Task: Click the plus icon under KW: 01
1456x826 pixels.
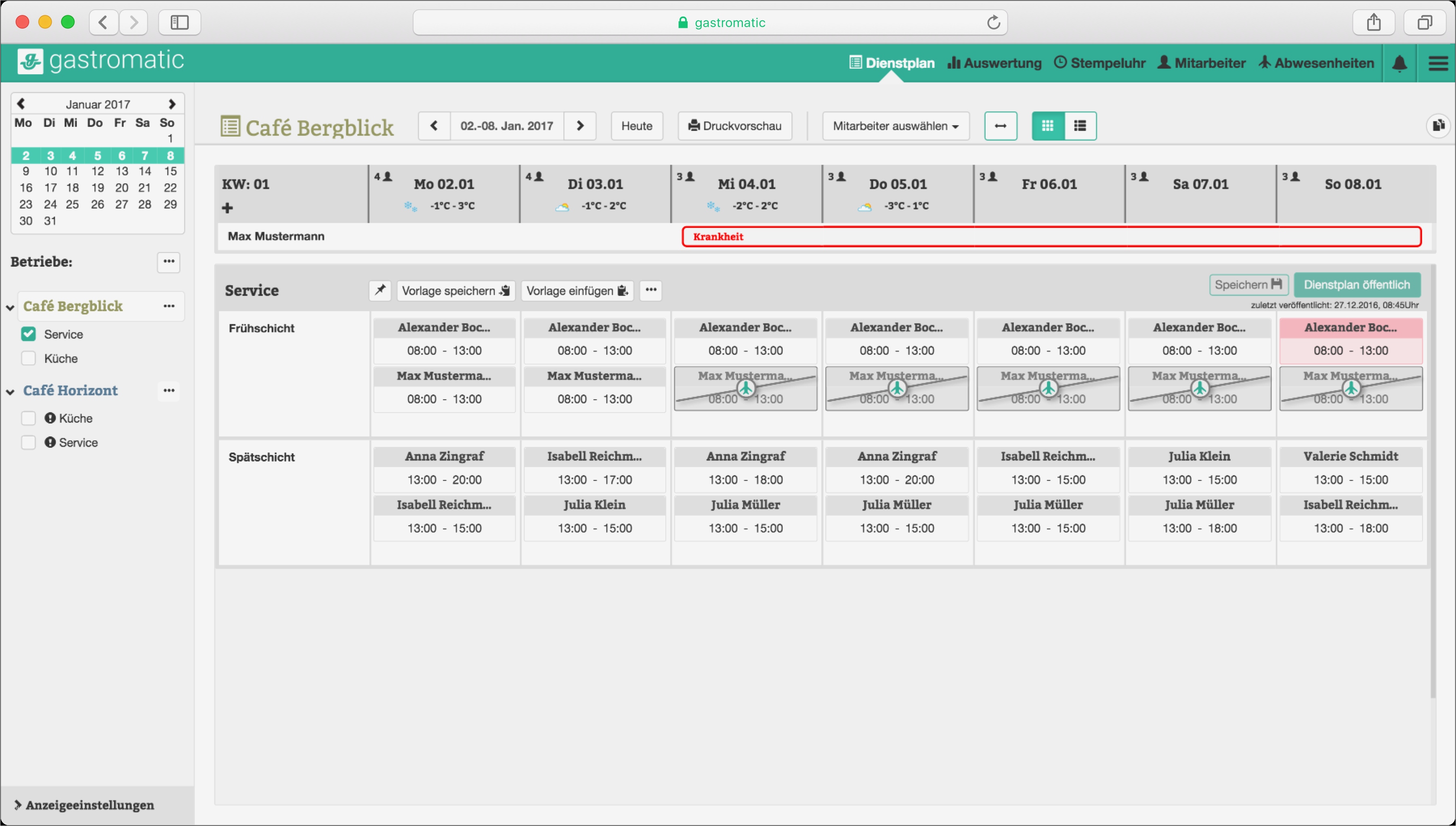Action: [x=227, y=208]
